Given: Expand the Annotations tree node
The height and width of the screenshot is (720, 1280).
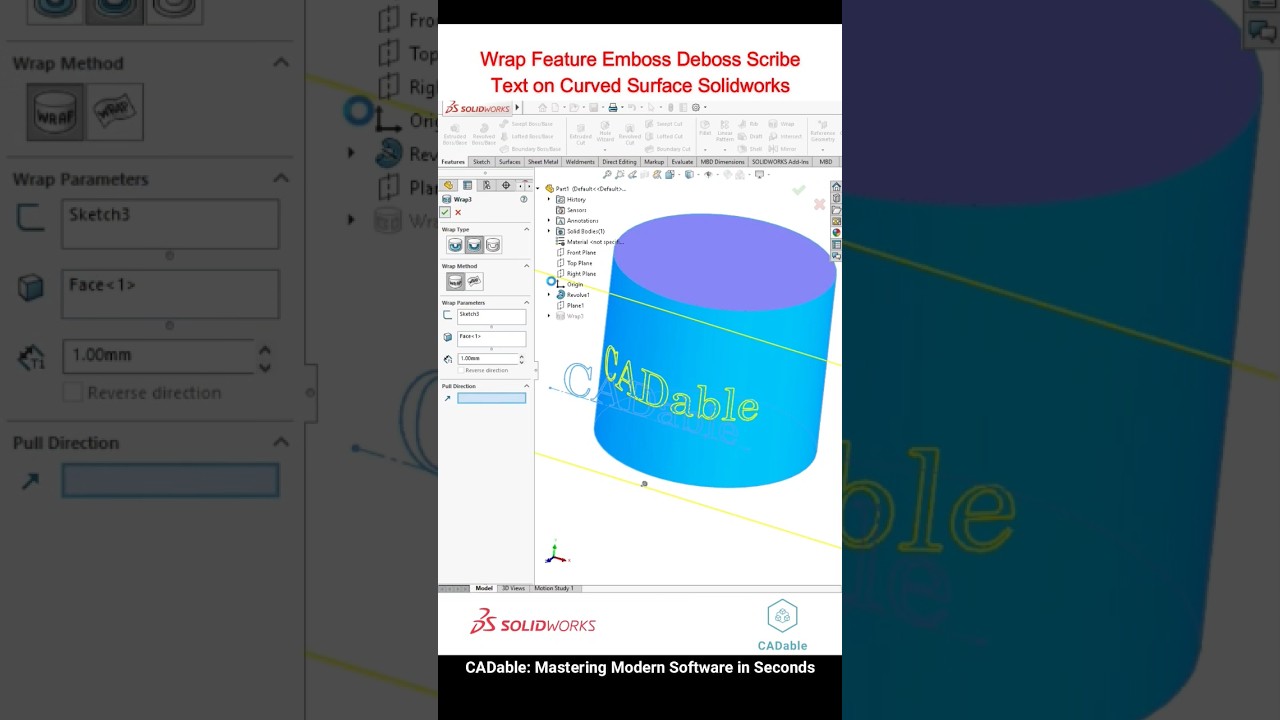Looking at the screenshot, I should coord(549,220).
